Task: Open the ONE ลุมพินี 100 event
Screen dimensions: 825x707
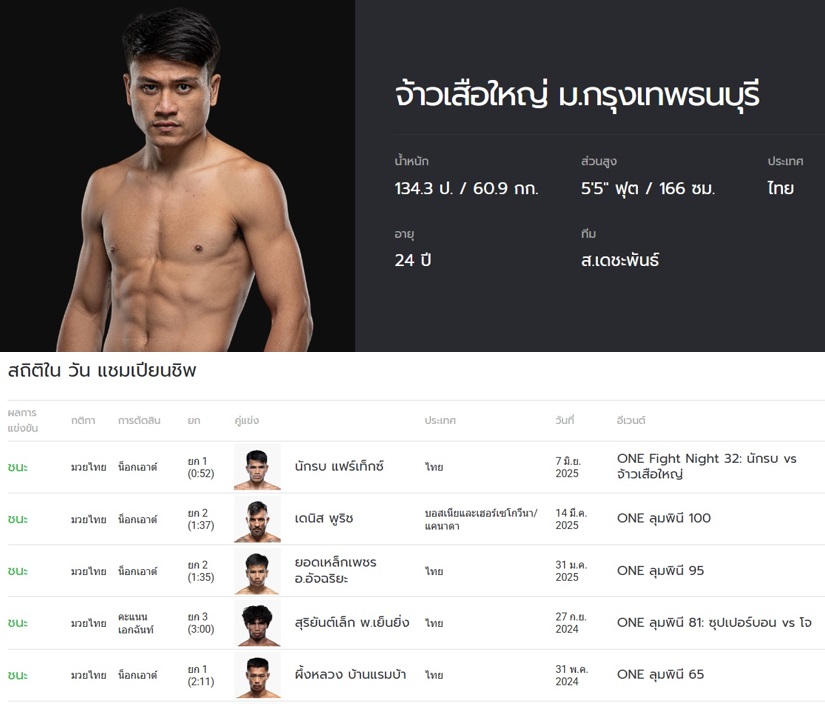Action: pyautogui.click(x=664, y=519)
